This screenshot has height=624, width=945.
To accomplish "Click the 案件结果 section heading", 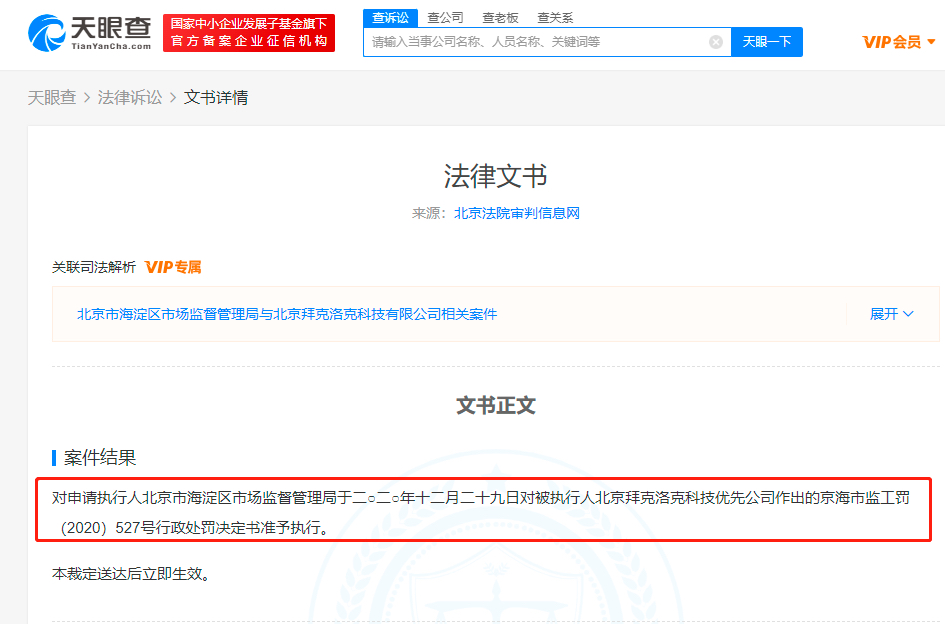I will pos(100,458).
